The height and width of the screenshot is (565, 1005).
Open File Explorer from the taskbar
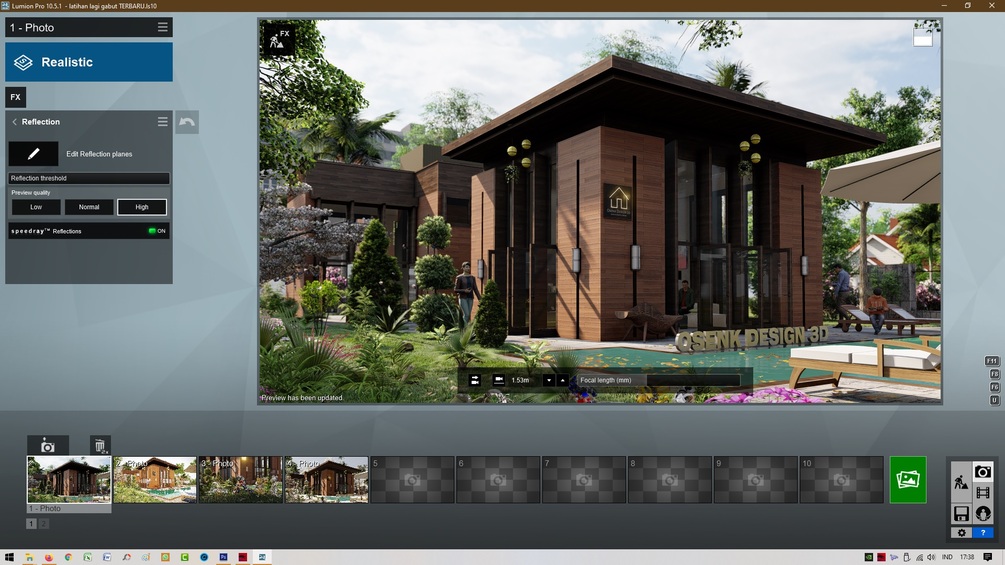(29, 557)
